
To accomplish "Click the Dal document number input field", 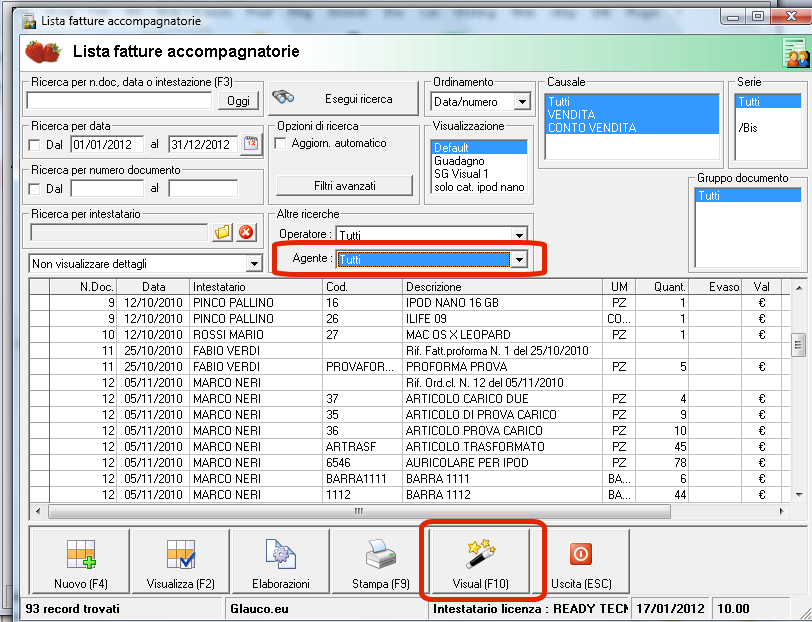I will 107,189.
